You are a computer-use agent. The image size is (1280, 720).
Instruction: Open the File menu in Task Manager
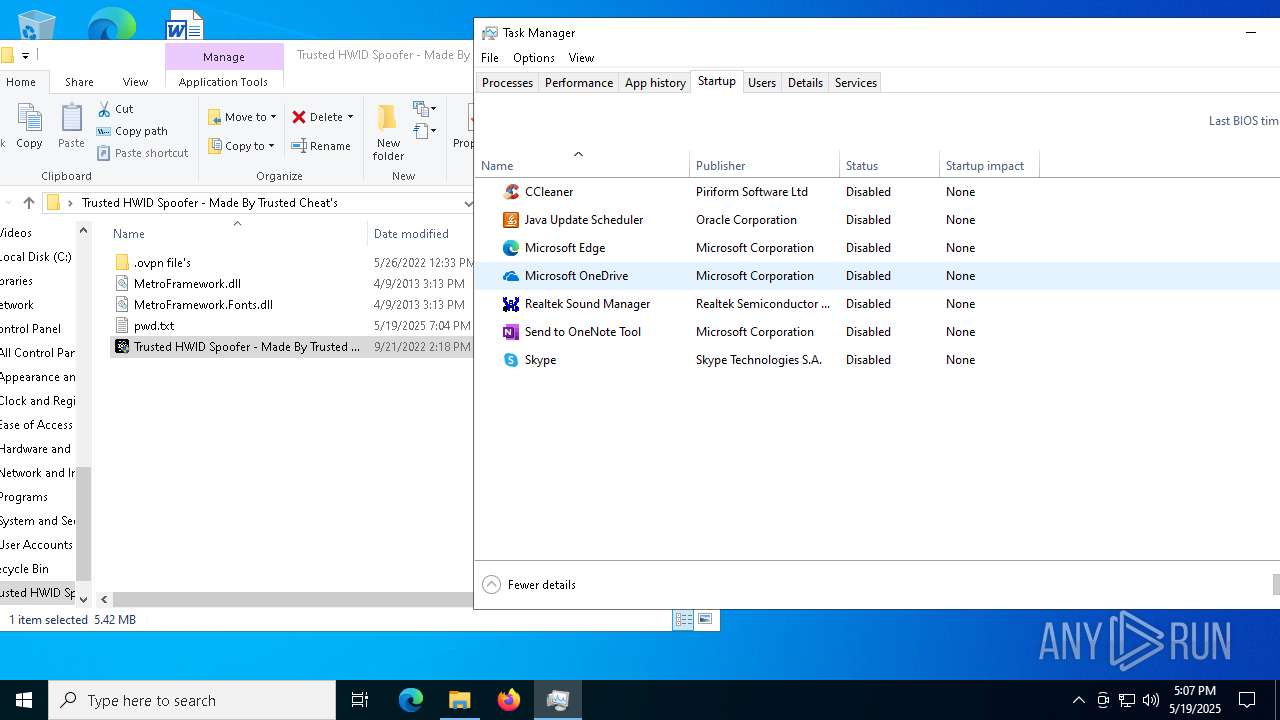click(490, 58)
